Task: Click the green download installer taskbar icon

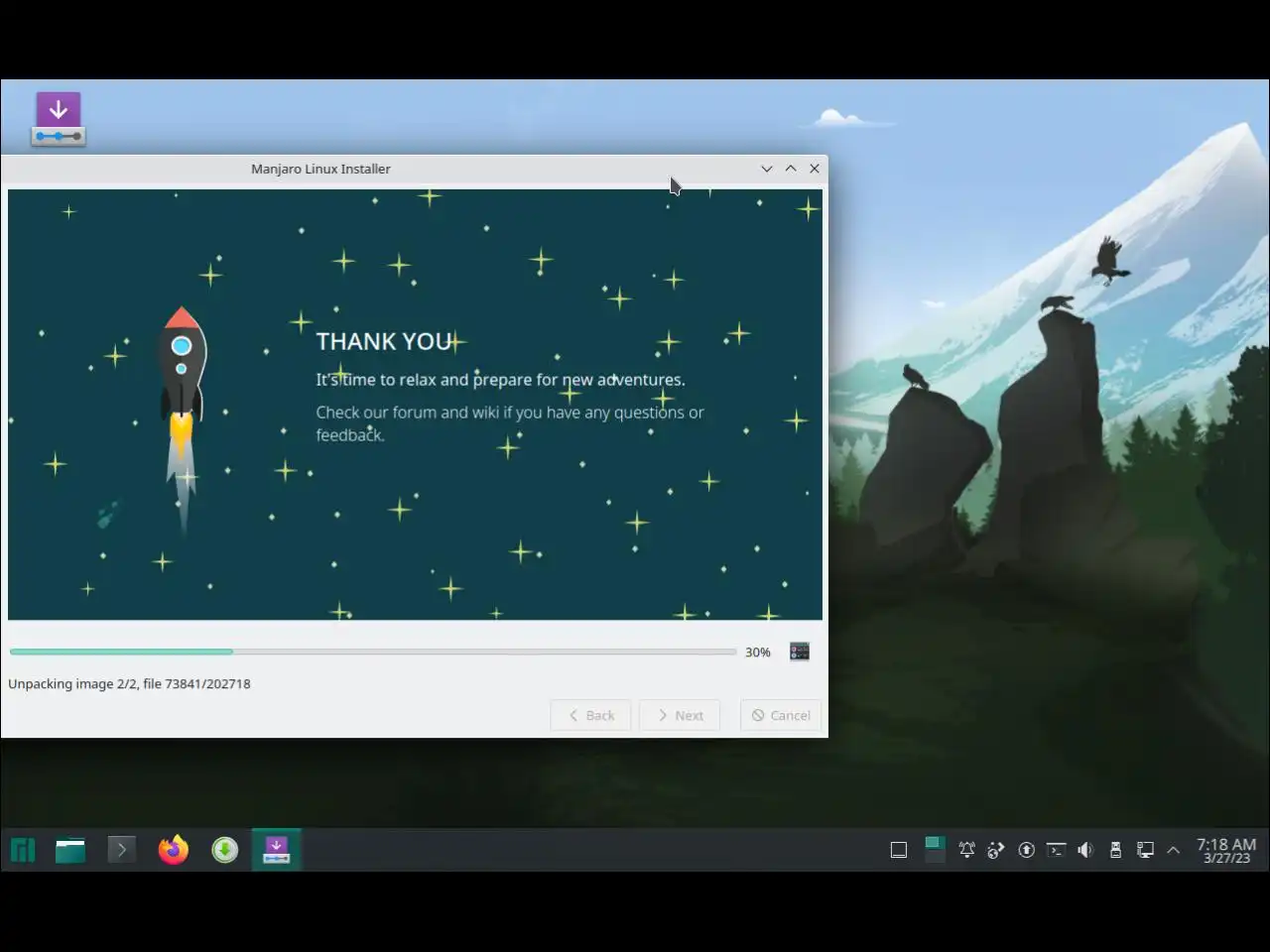Action: [x=225, y=850]
